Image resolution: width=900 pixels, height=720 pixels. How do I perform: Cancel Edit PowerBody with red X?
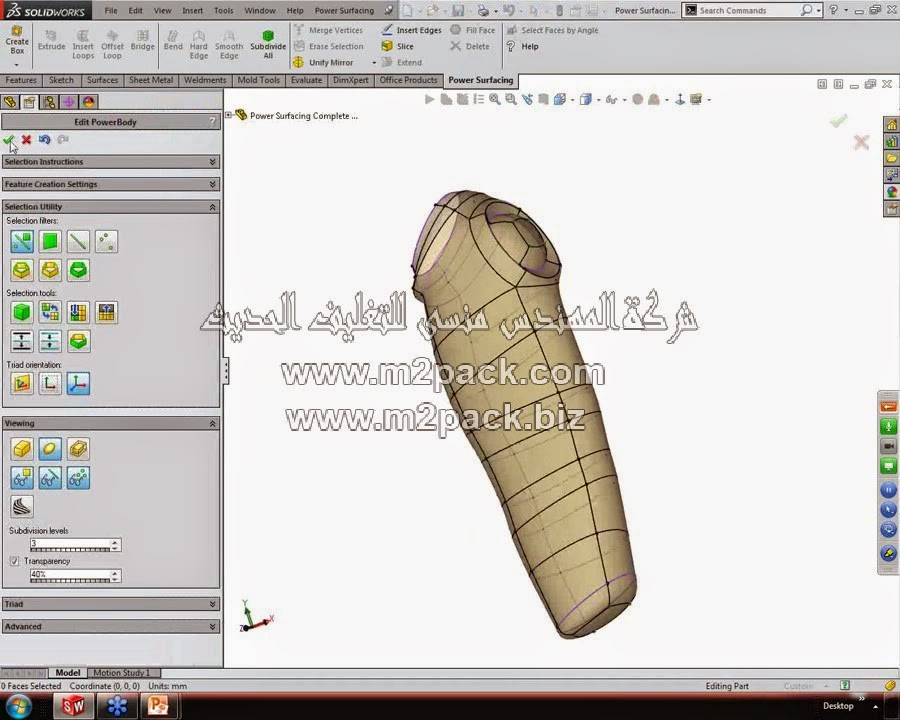click(x=26, y=140)
